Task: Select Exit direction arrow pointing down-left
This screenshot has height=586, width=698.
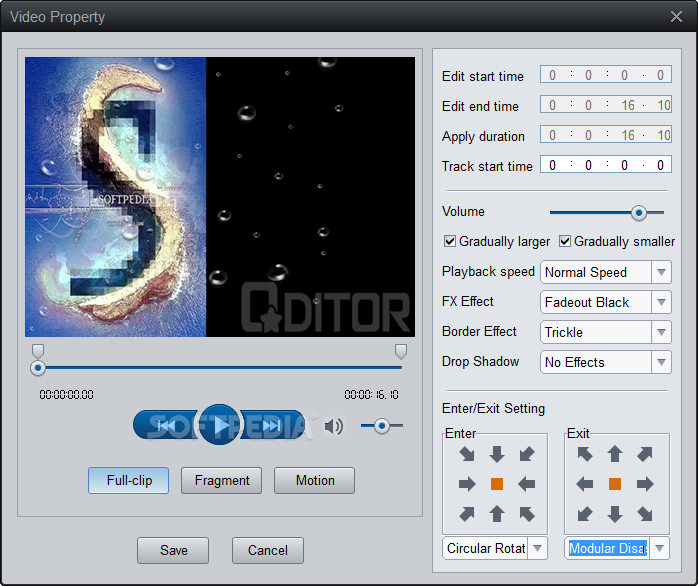Action: [x=585, y=514]
